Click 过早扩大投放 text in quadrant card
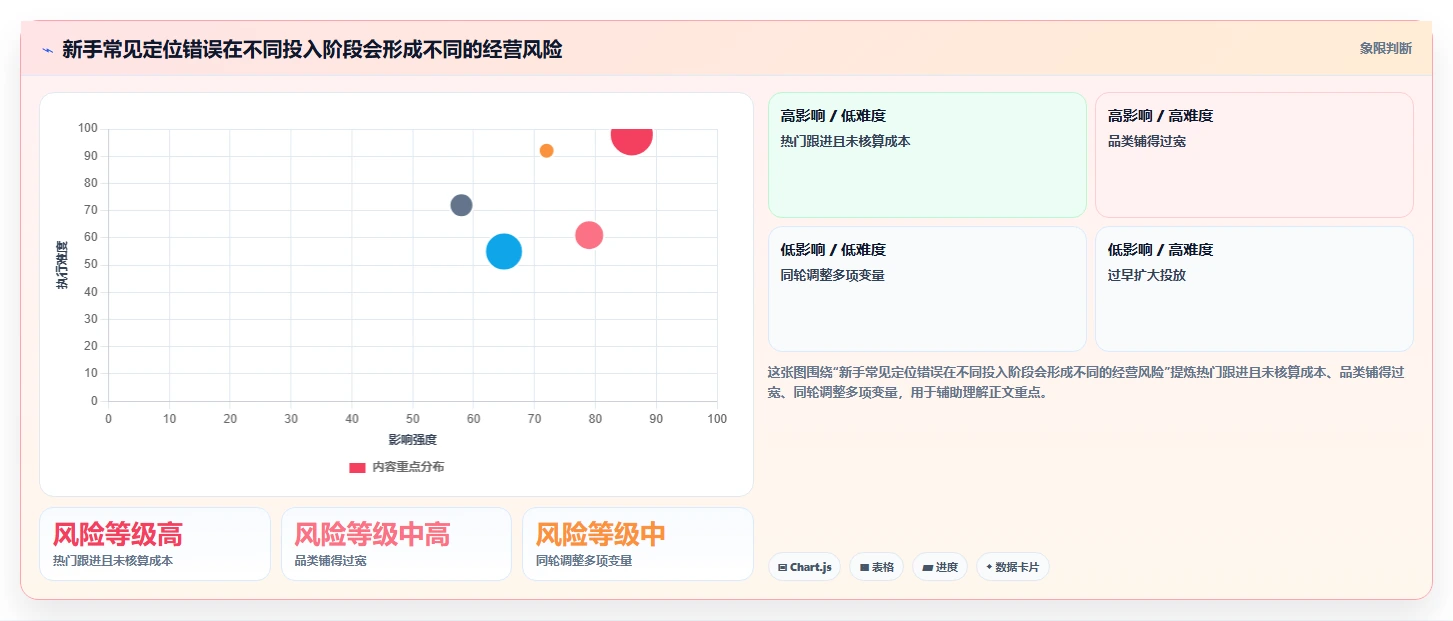This screenshot has width=1453, height=621. click(x=1147, y=275)
